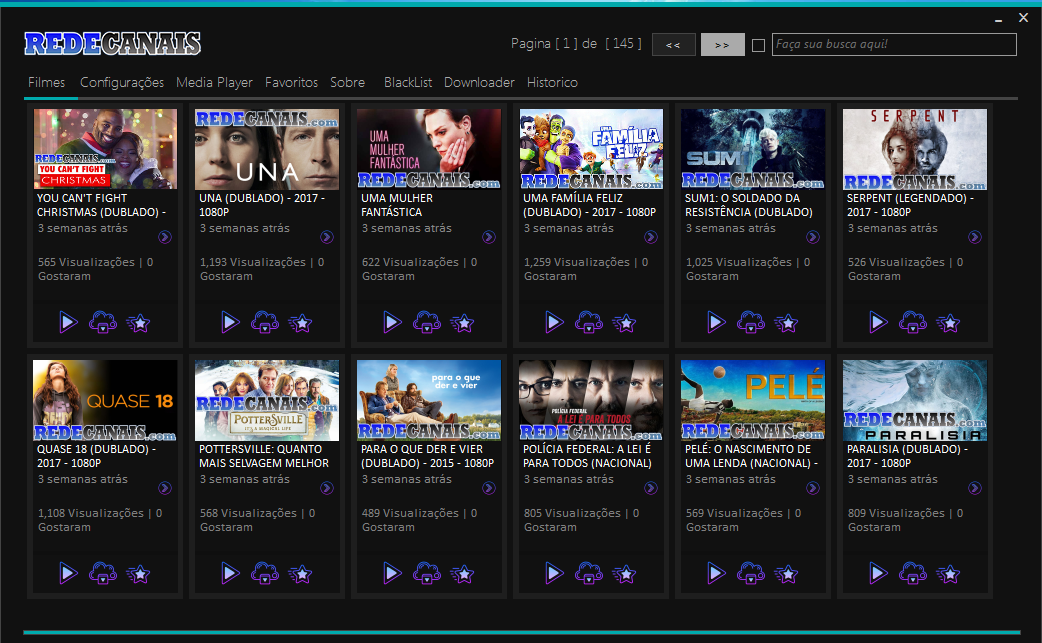Expand details arrow on Quase 18 card

tap(165, 488)
